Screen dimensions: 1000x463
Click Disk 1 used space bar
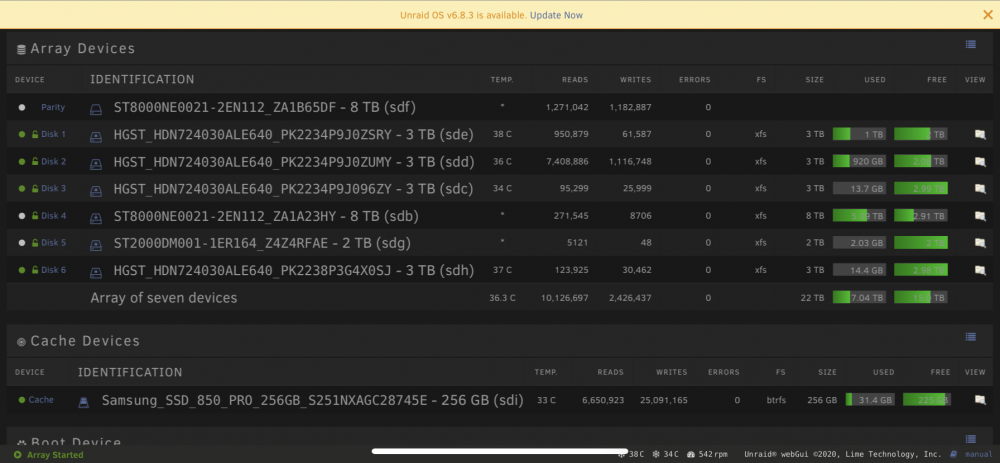click(x=859, y=134)
